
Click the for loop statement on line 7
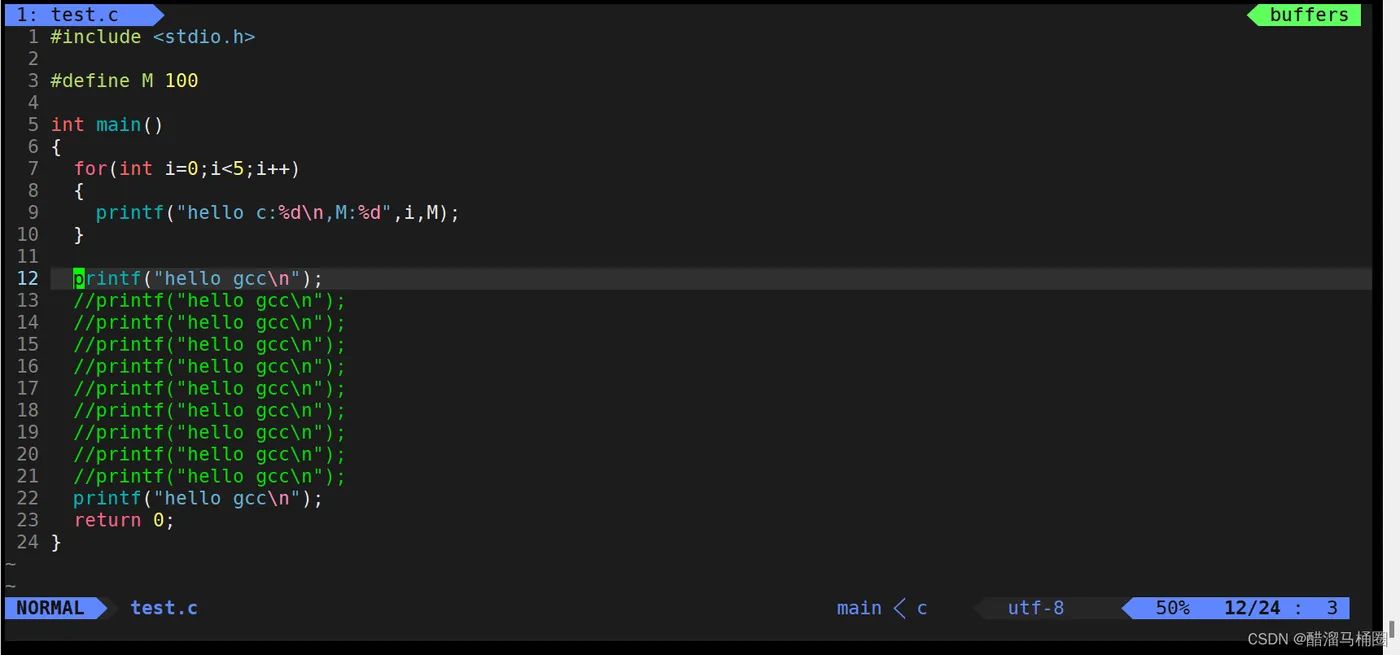[186, 169]
